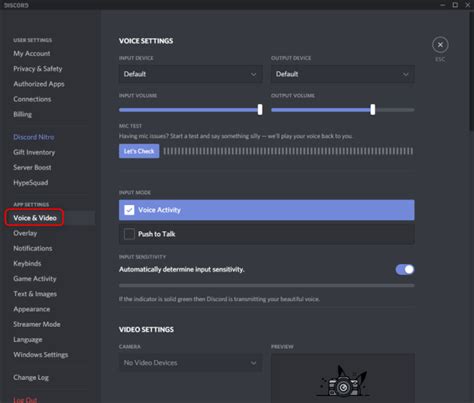Click the Input Device chevron arrow
Image resolution: width=474 pixels, height=403 pixels.
pyautogui.click(x=253, y=74)
